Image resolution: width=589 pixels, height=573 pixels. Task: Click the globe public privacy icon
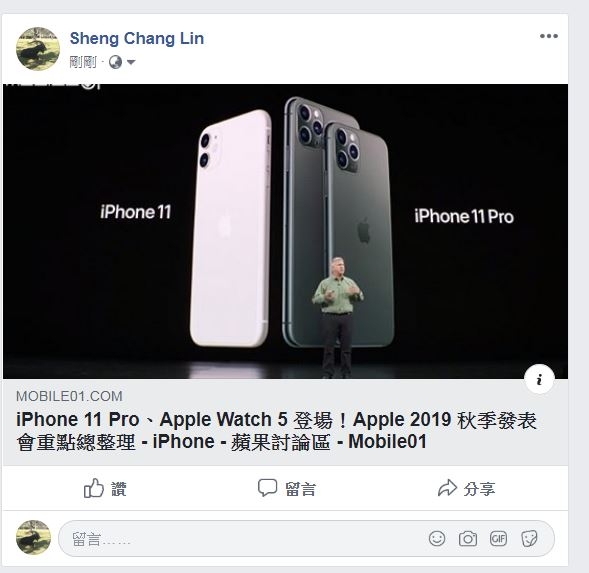pyautogui.click(x=115, y=62)
